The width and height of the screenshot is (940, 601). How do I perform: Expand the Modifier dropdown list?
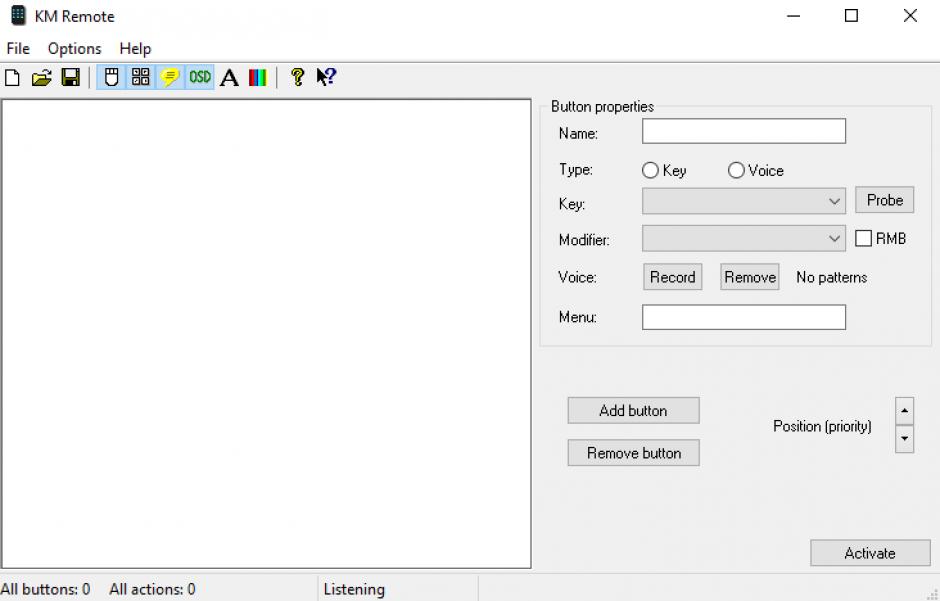(x=834, y=238)
